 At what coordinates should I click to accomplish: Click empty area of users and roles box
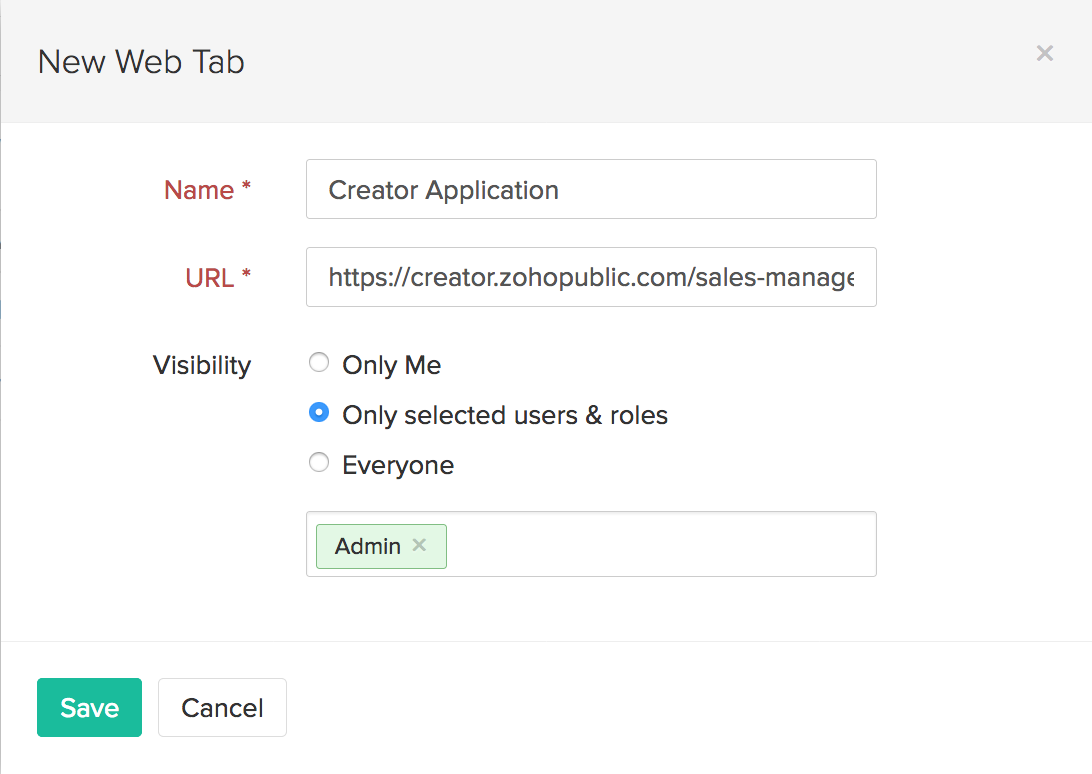pos(660,545)
